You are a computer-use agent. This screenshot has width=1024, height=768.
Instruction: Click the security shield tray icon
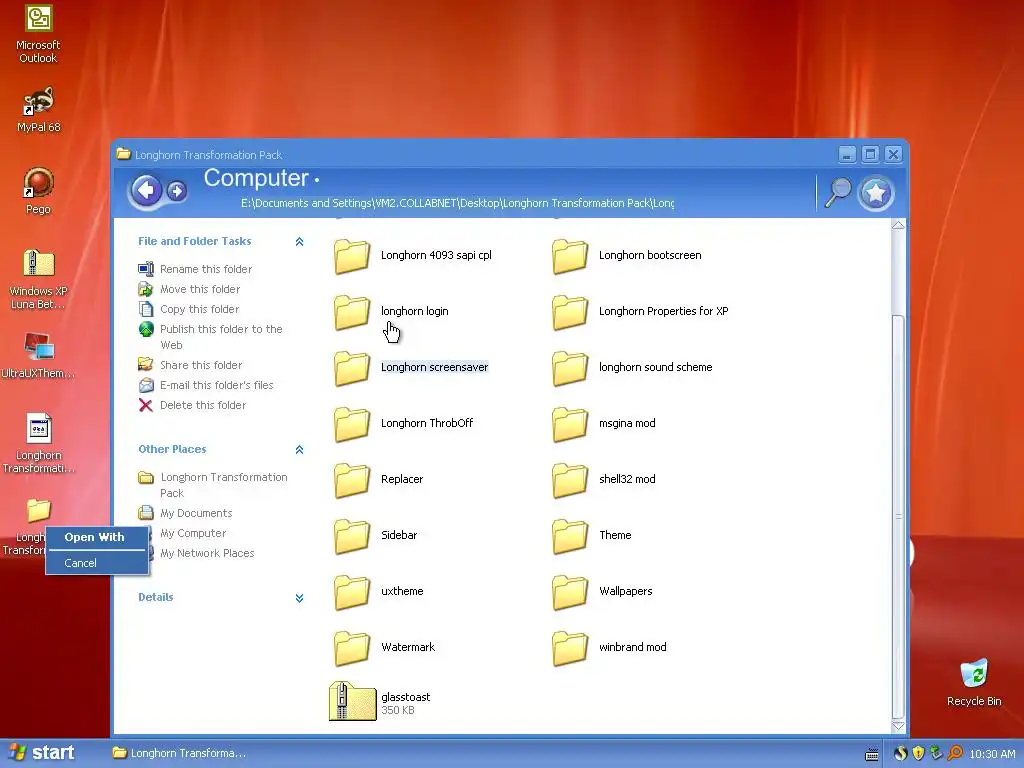(x=918, y=754)
